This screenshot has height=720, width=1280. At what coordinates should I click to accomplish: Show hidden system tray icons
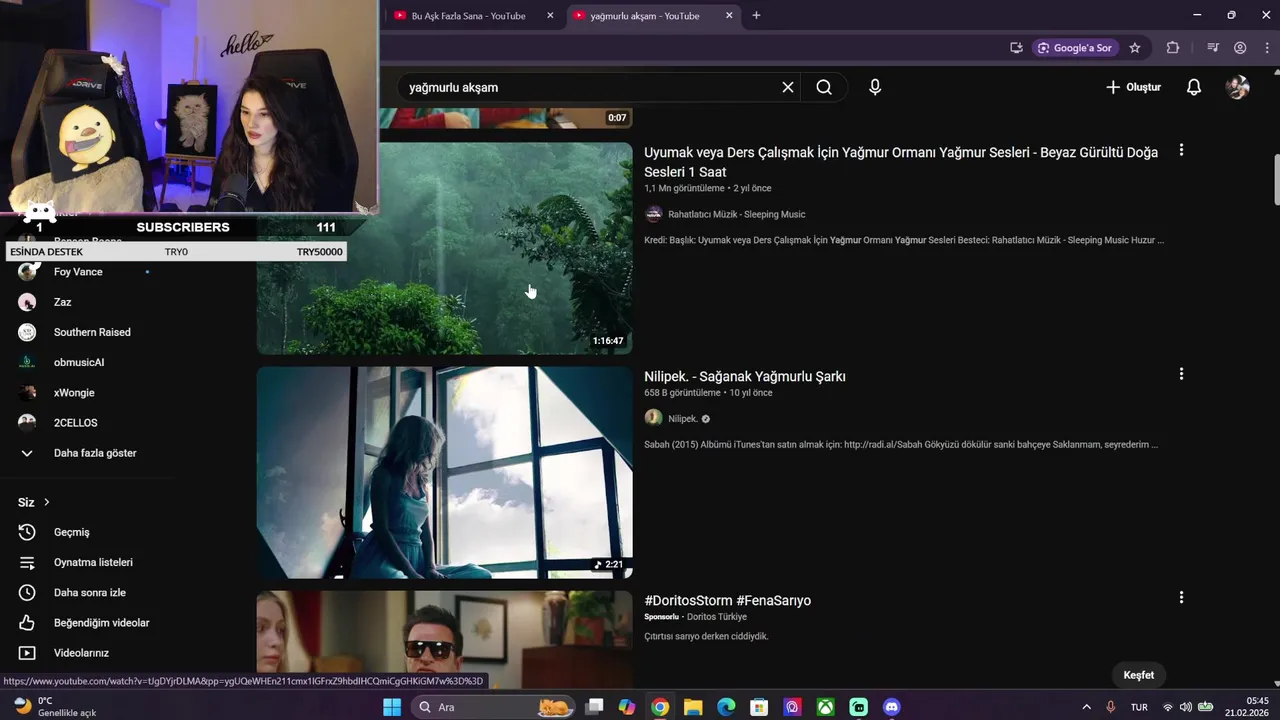coord(1087,707)
